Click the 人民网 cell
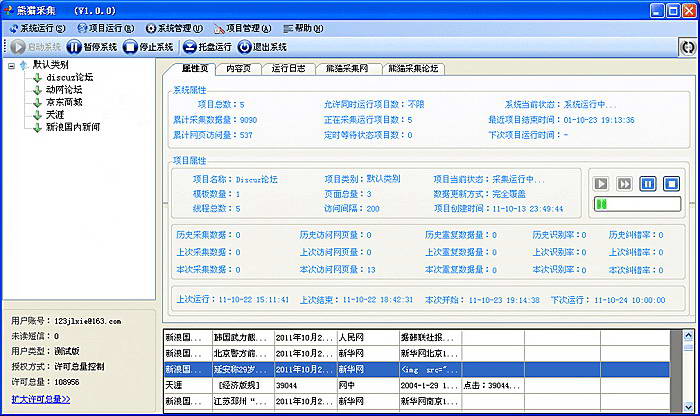The width and height of the screenshot is (700, 416). (368, 337)
